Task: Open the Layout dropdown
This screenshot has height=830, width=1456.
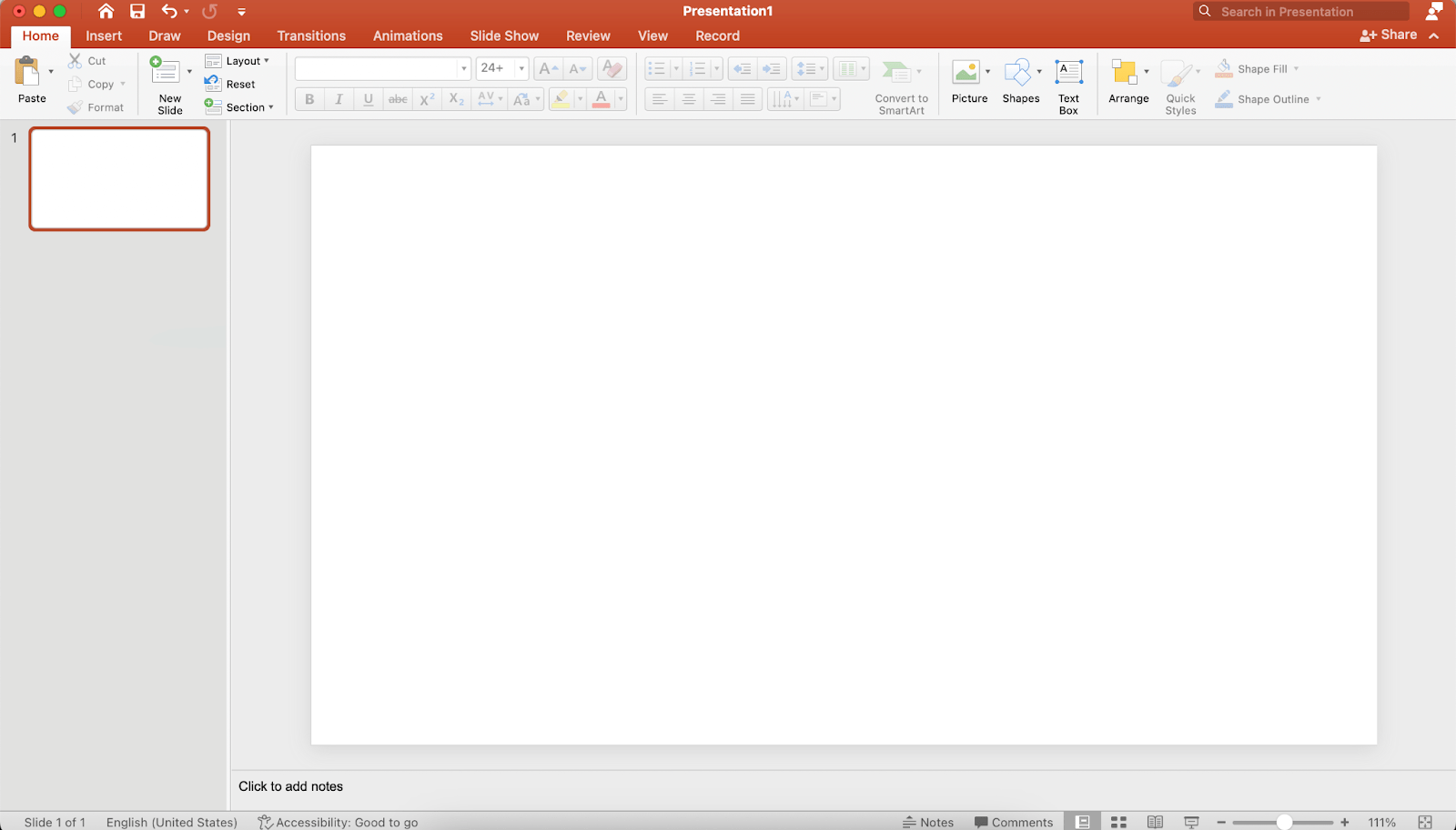Action: (x=239, y=60)
